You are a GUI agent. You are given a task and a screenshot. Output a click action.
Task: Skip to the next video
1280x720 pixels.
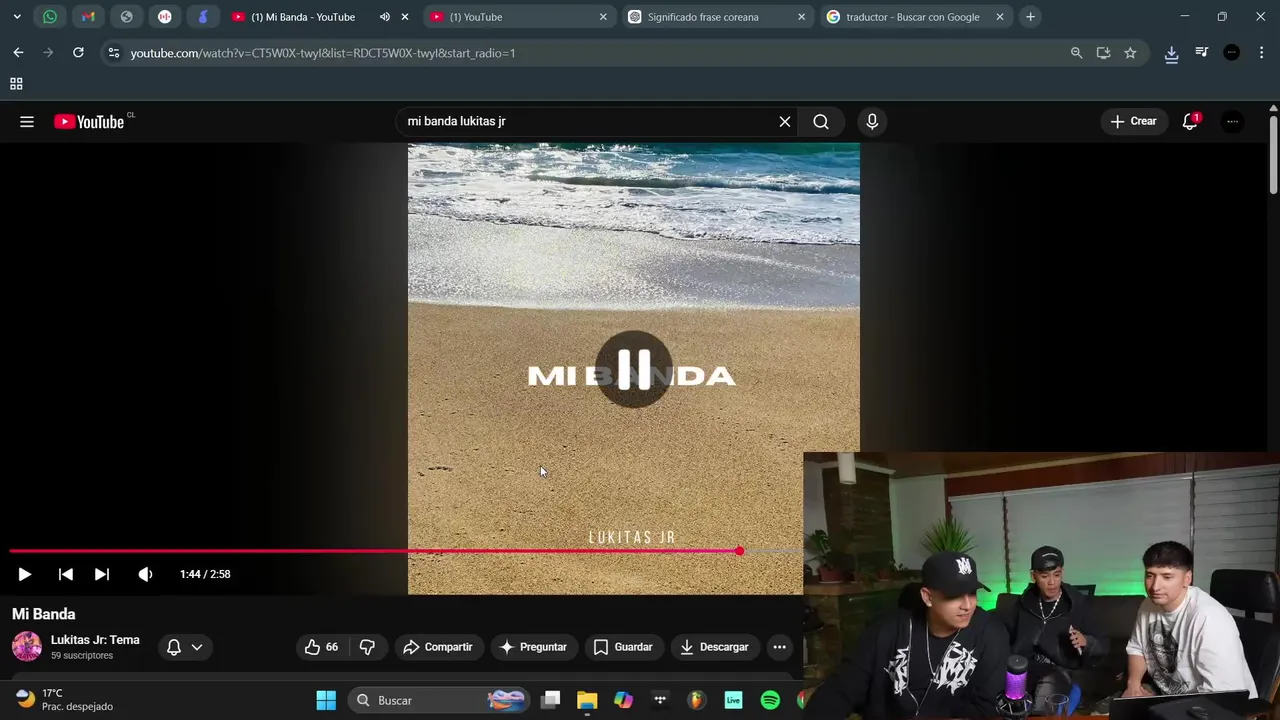point(102,574)
